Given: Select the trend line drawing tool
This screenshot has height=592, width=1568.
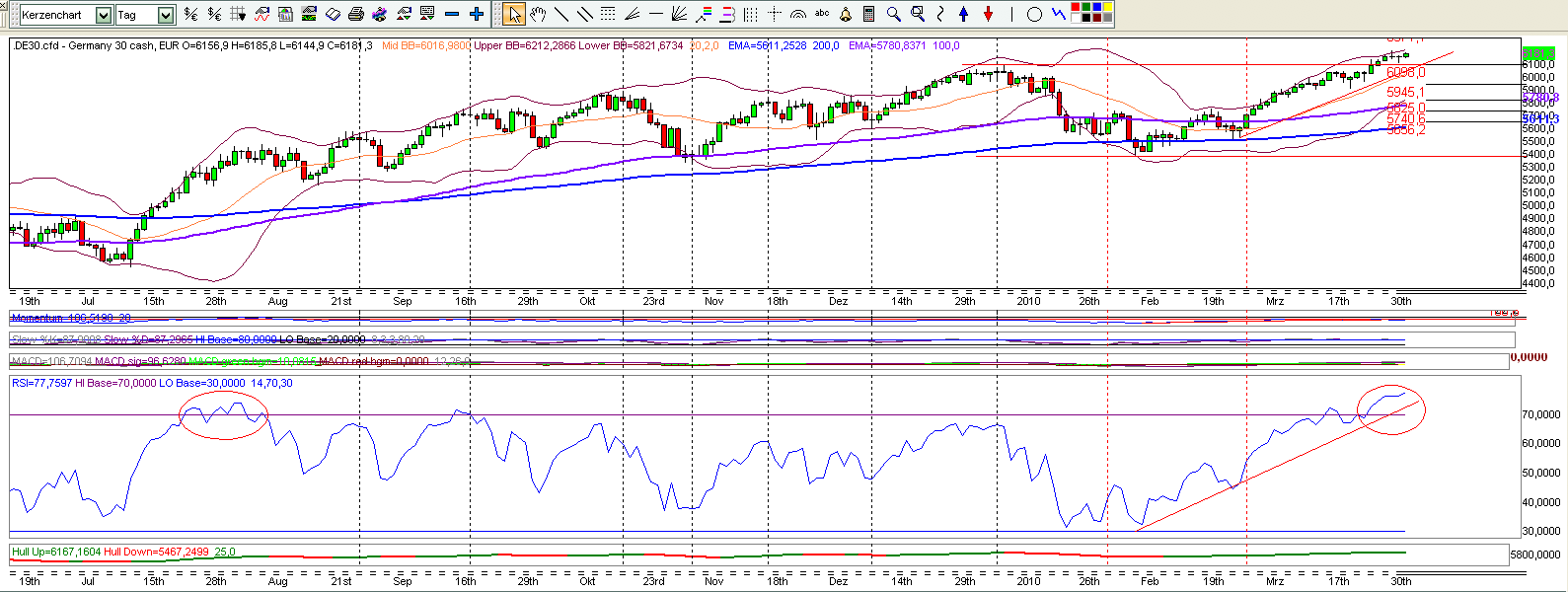Looking at the screenshot, I should (561, 14).
